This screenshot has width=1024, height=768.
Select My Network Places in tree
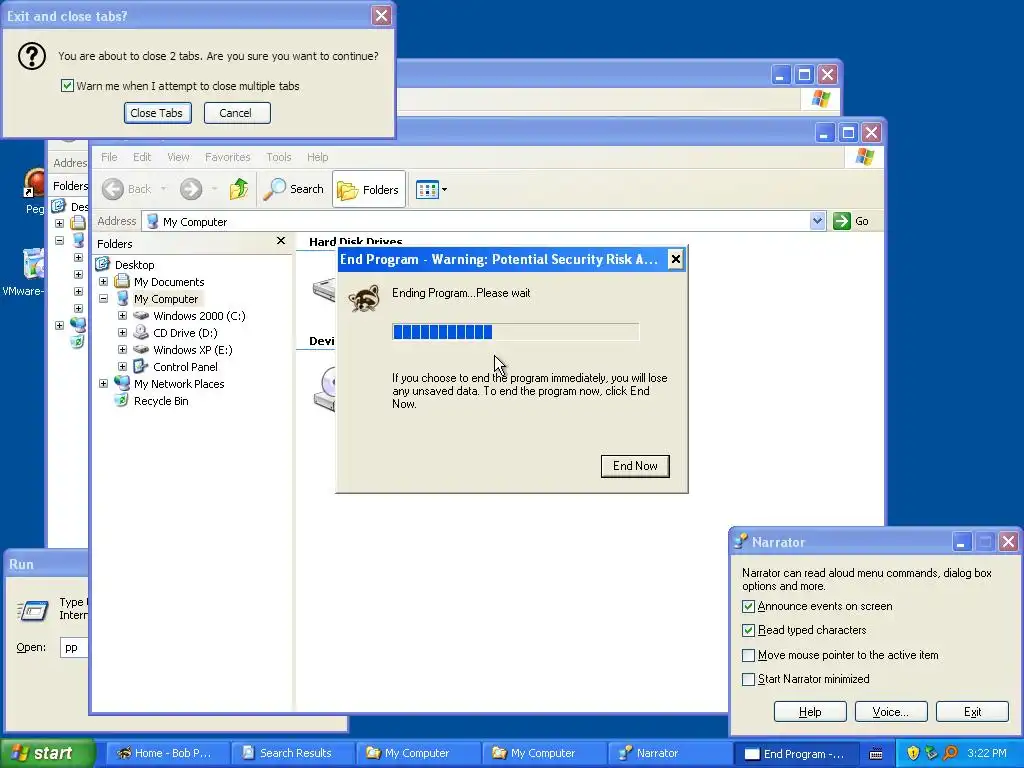[x=178, y=383]
